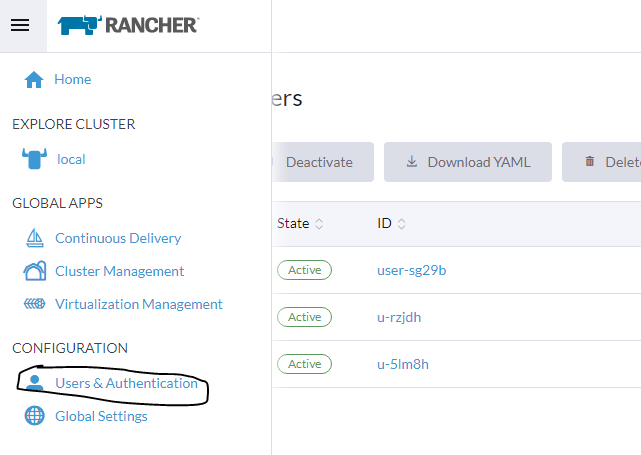This screenshot has height=455, width=641.
Task: Click the Global Settings globe icon
Action: tap(34, 416)
